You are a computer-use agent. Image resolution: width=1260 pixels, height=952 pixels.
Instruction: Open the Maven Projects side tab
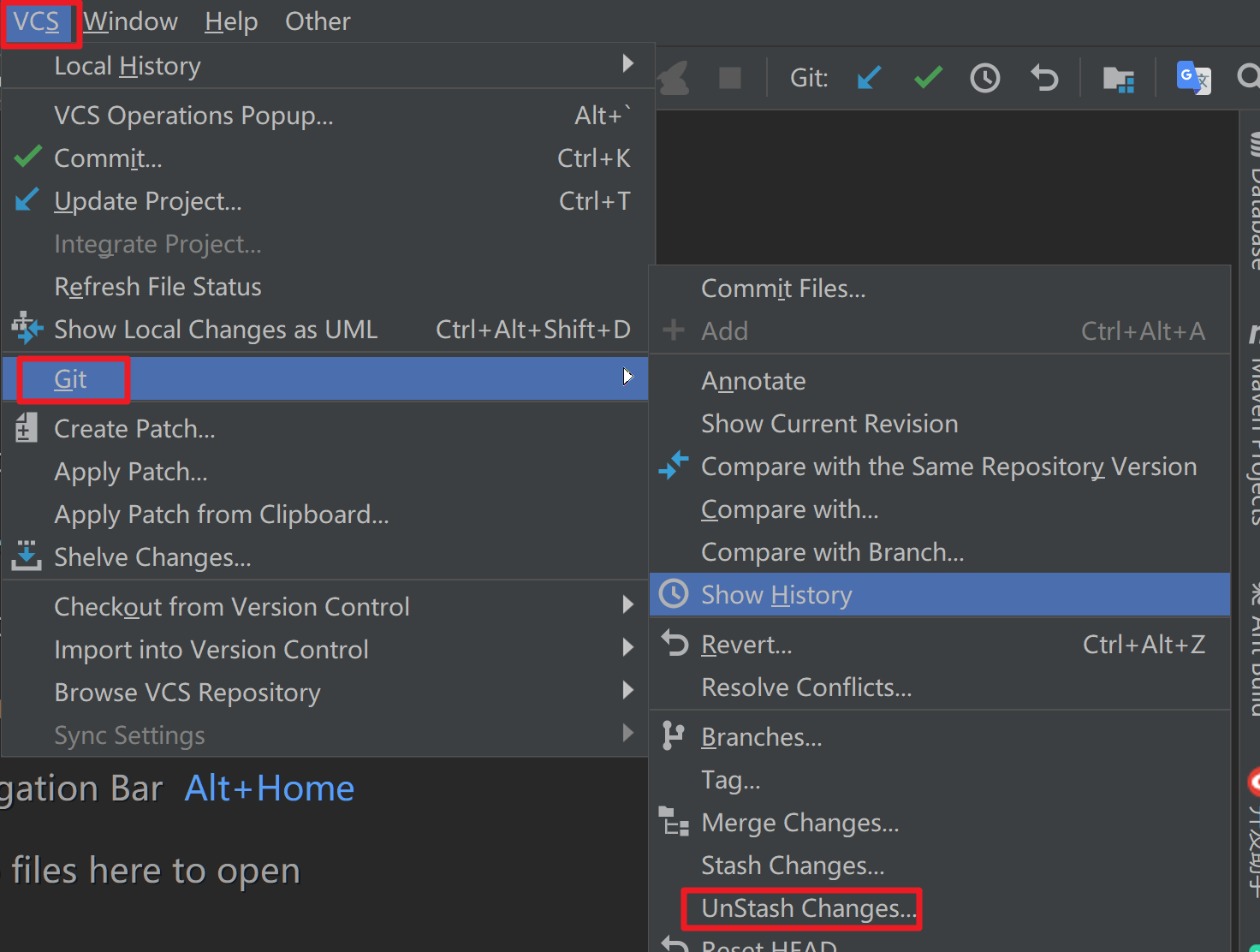pyautogui.click(x=1253, y=424)
